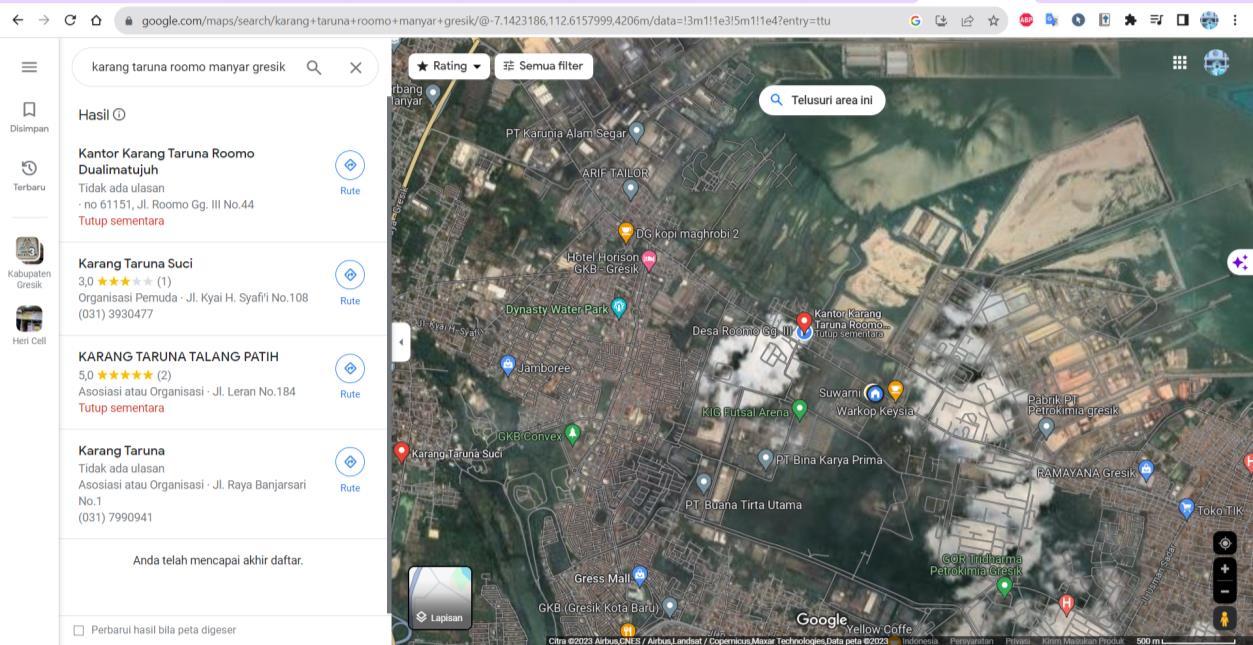Collapse the side results panel
The width and height of the screenshot is (1253, 645).
(x=401, y=342)
